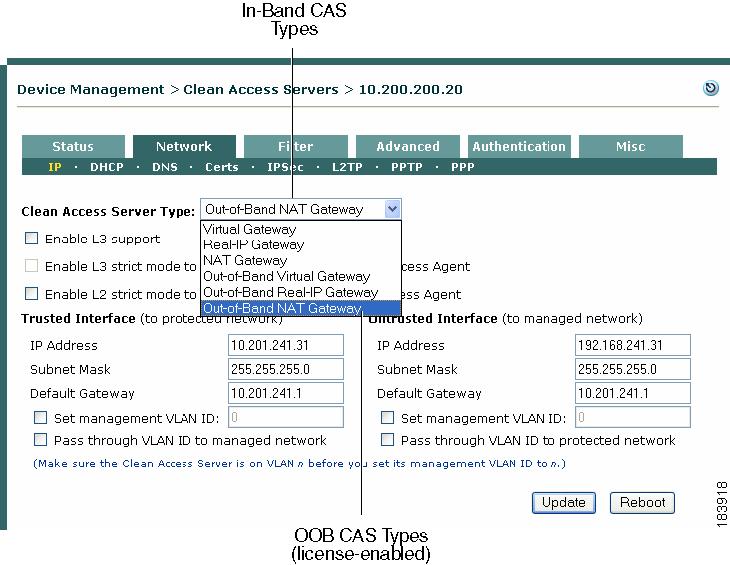Open the Filter tab
This screenshot has width=730, height=565.
(296, 146)
